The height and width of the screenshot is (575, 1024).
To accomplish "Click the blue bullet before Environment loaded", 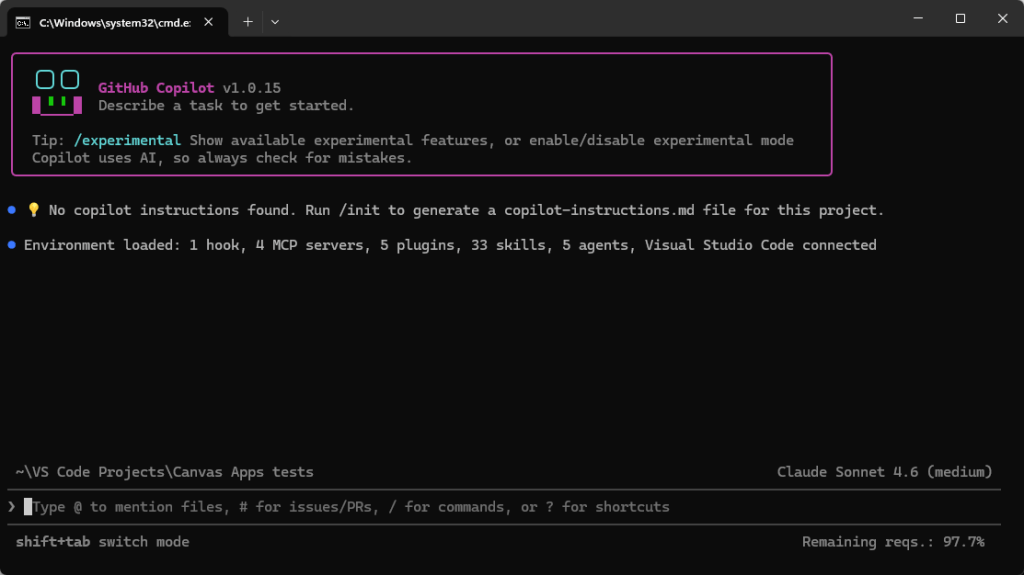I will 11,245.
